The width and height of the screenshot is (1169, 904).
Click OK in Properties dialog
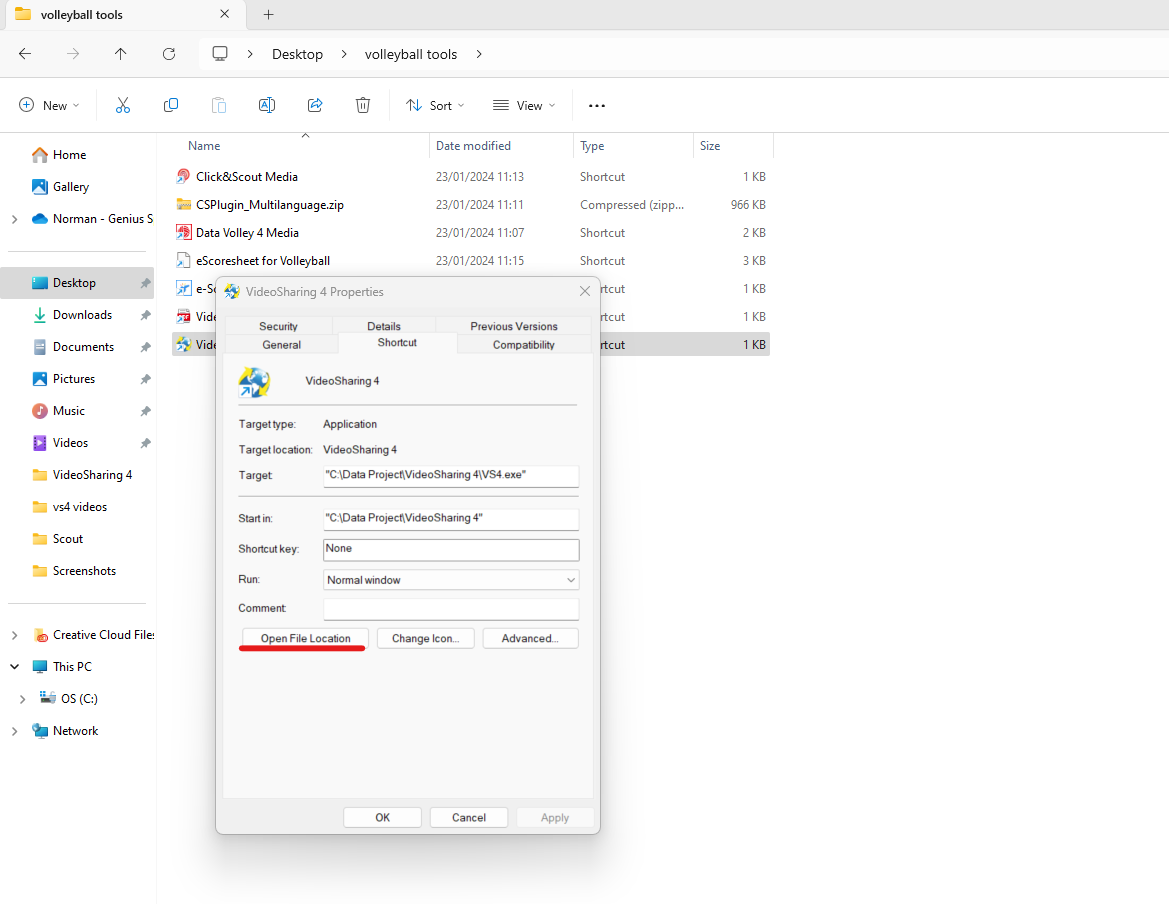tap(382, 818)
